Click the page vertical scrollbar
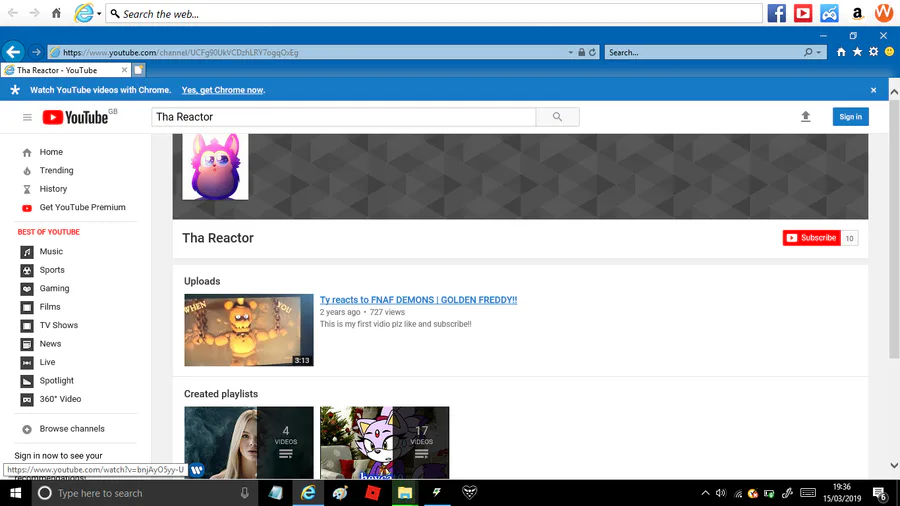Image resolution: width=900 pixels, height=506 pixels. (894, 229)
